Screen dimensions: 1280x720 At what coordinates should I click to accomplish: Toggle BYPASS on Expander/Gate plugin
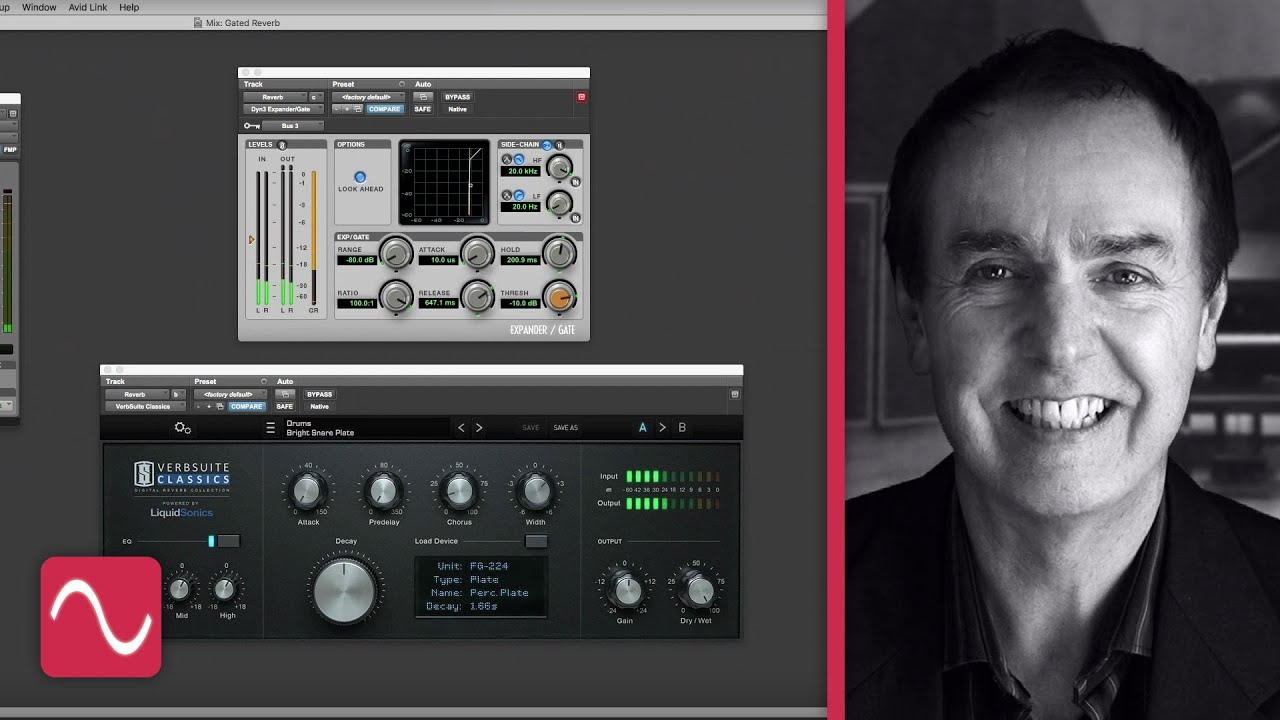457,97
